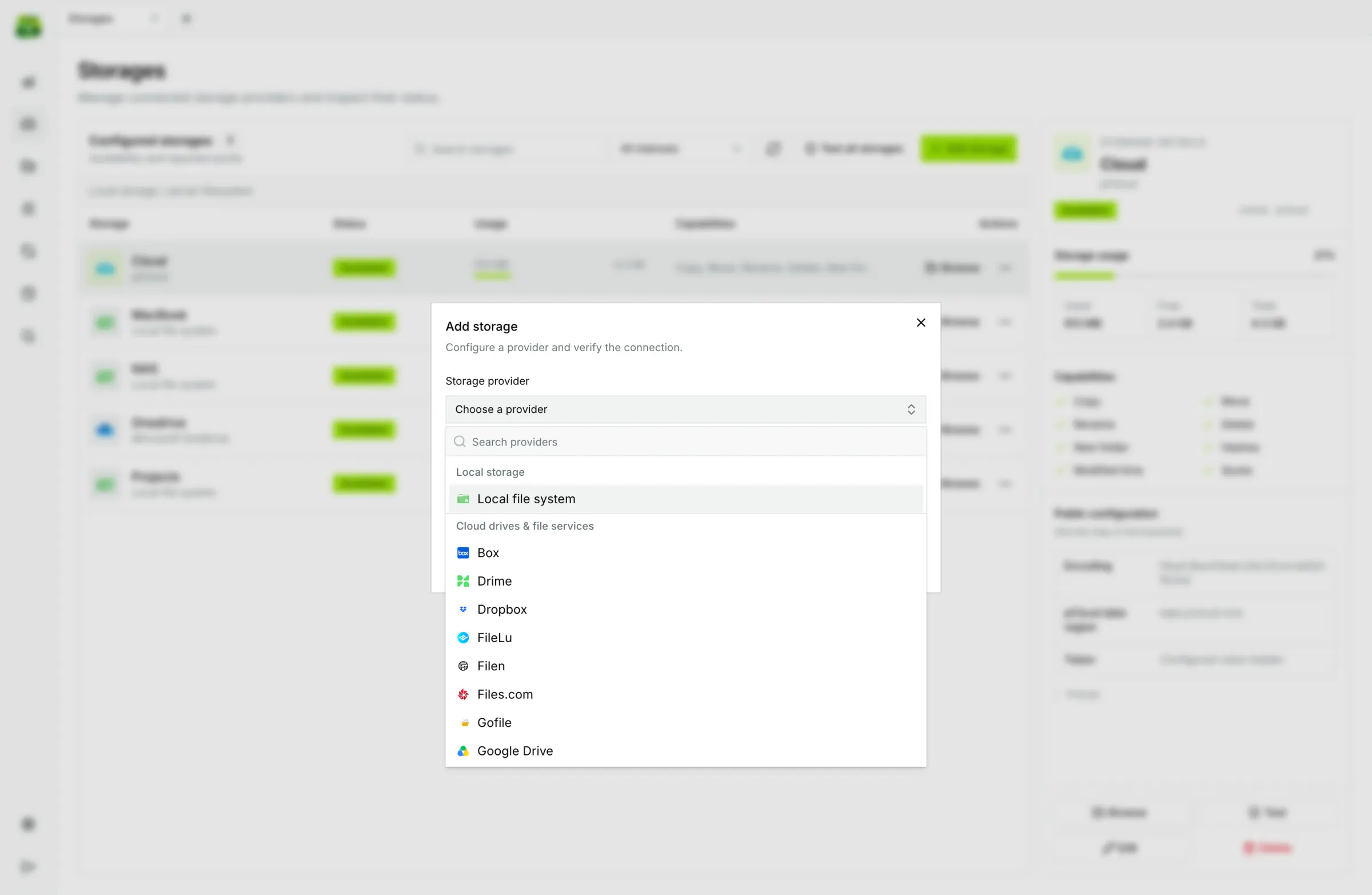1372x895 pixels.
Task: Click the Filen logo icon
Action: click(463, 666)
